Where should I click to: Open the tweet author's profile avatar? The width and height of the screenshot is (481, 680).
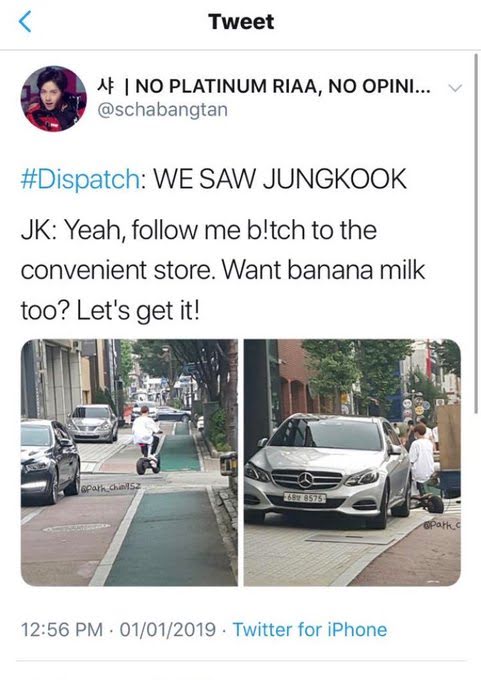pyautogui.click(x=53, y=99)
